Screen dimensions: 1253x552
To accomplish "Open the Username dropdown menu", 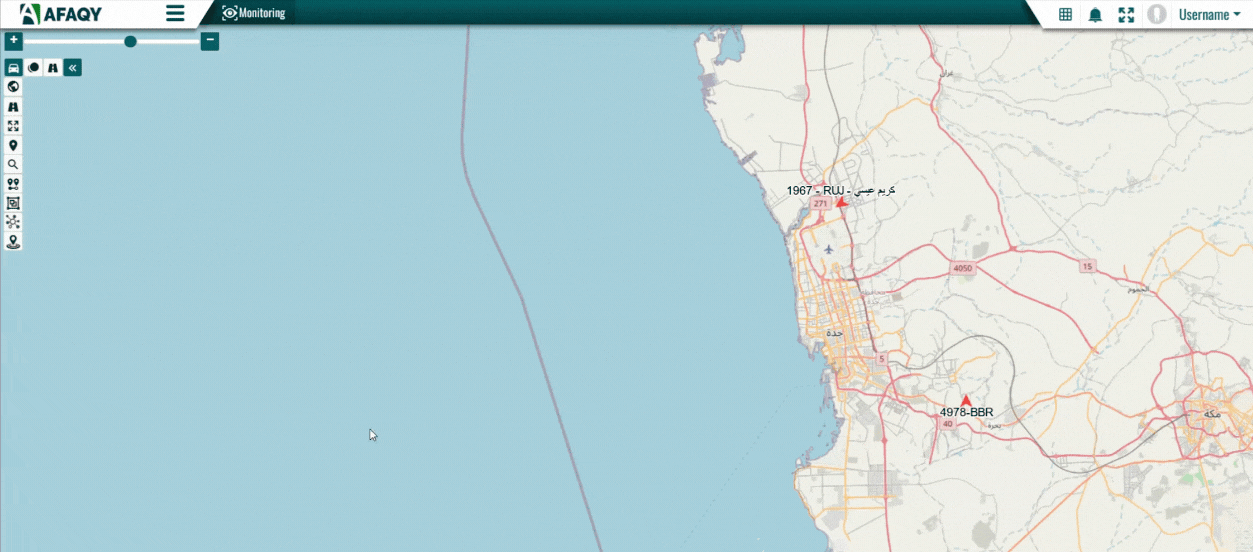I will [1208, 14].
